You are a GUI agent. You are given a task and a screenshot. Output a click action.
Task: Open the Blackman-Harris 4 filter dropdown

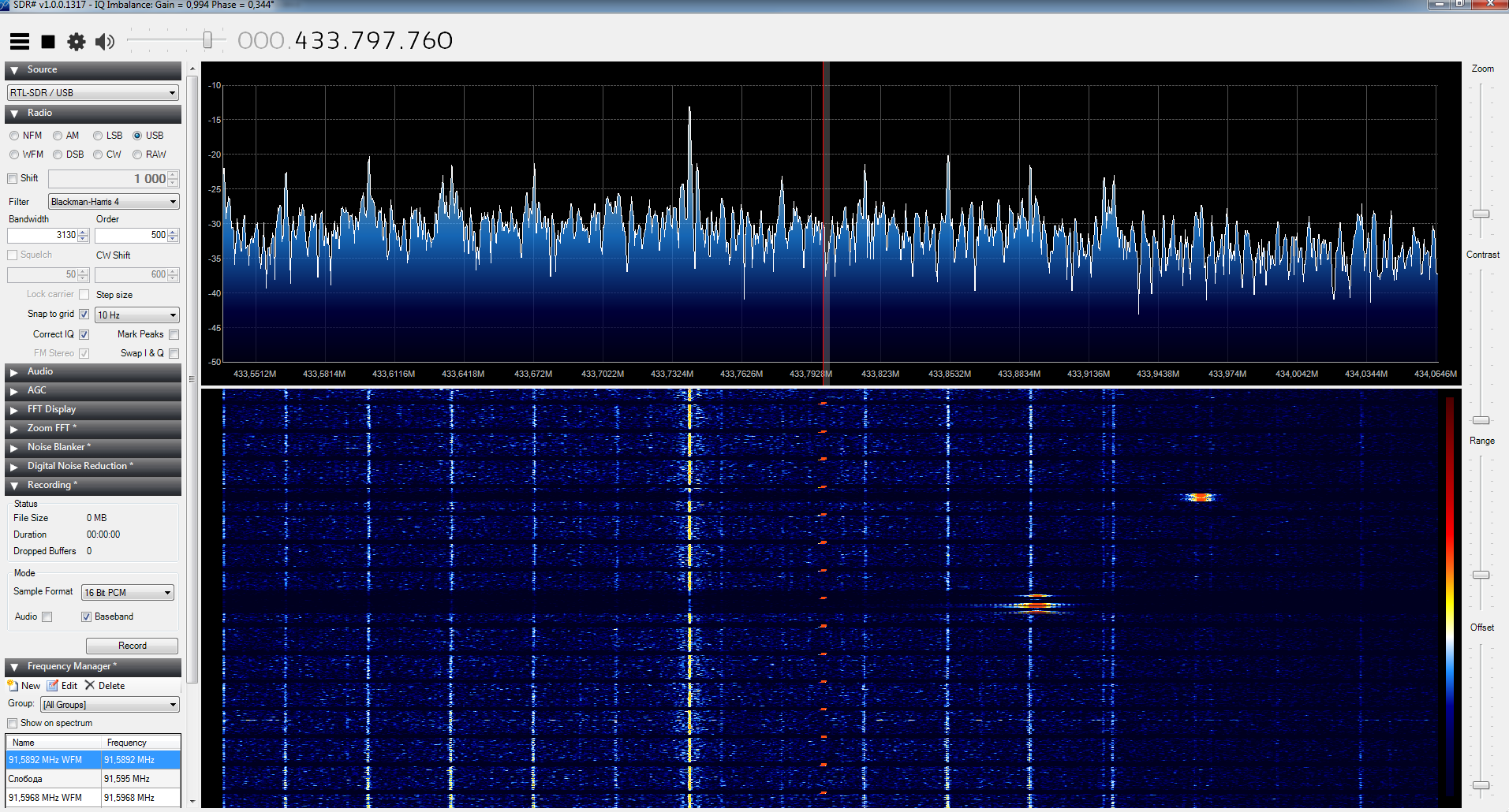pos(114,202)
